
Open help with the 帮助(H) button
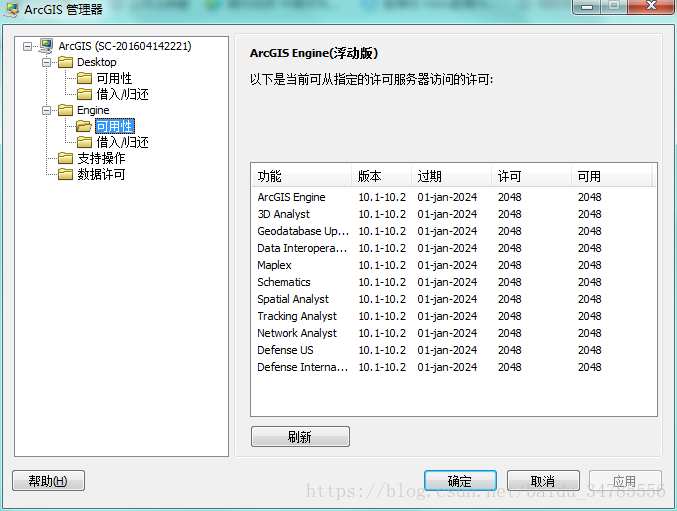coord(48,481)
